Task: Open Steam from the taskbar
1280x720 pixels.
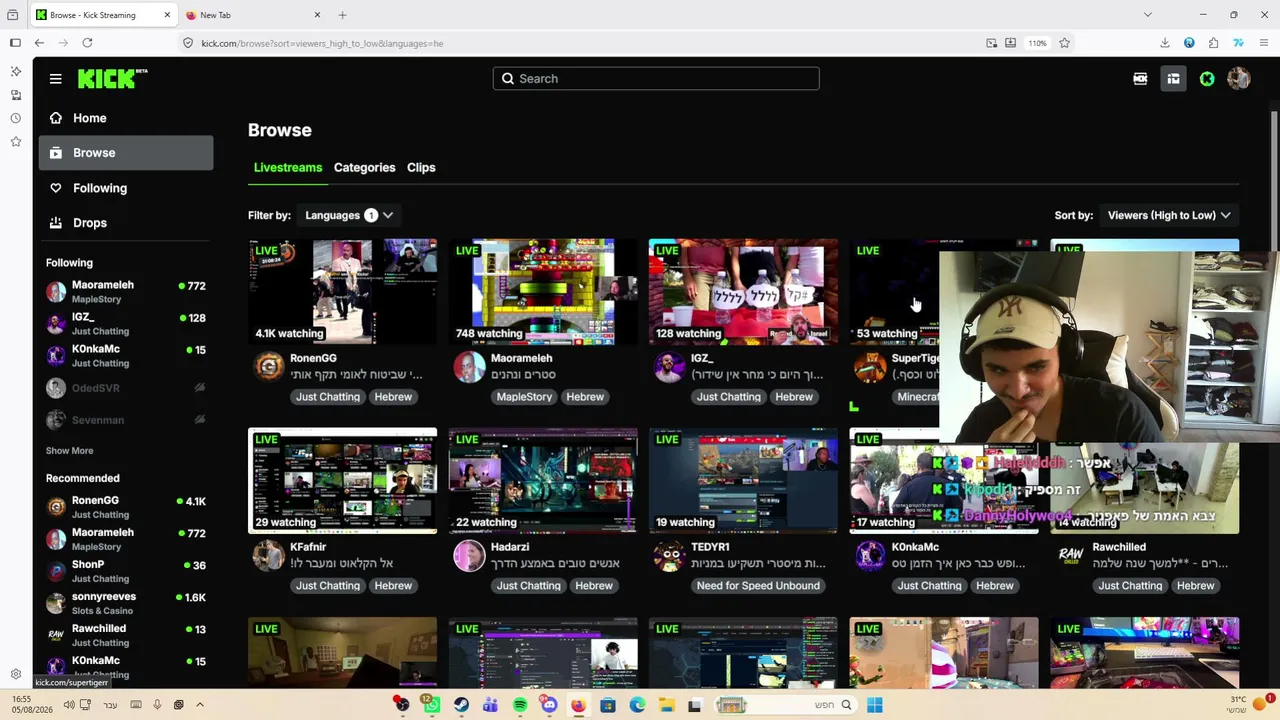Action: click(x=461, y=705)
